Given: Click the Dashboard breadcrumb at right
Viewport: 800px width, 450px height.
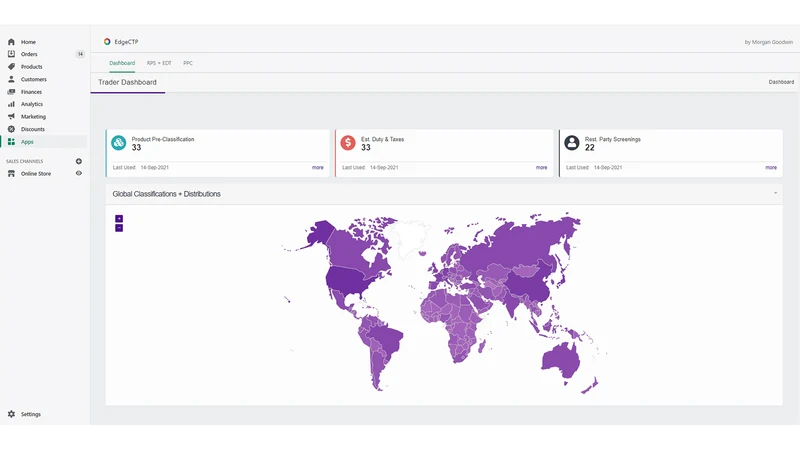Looking at the screenshot, I should tap(781, 82).
